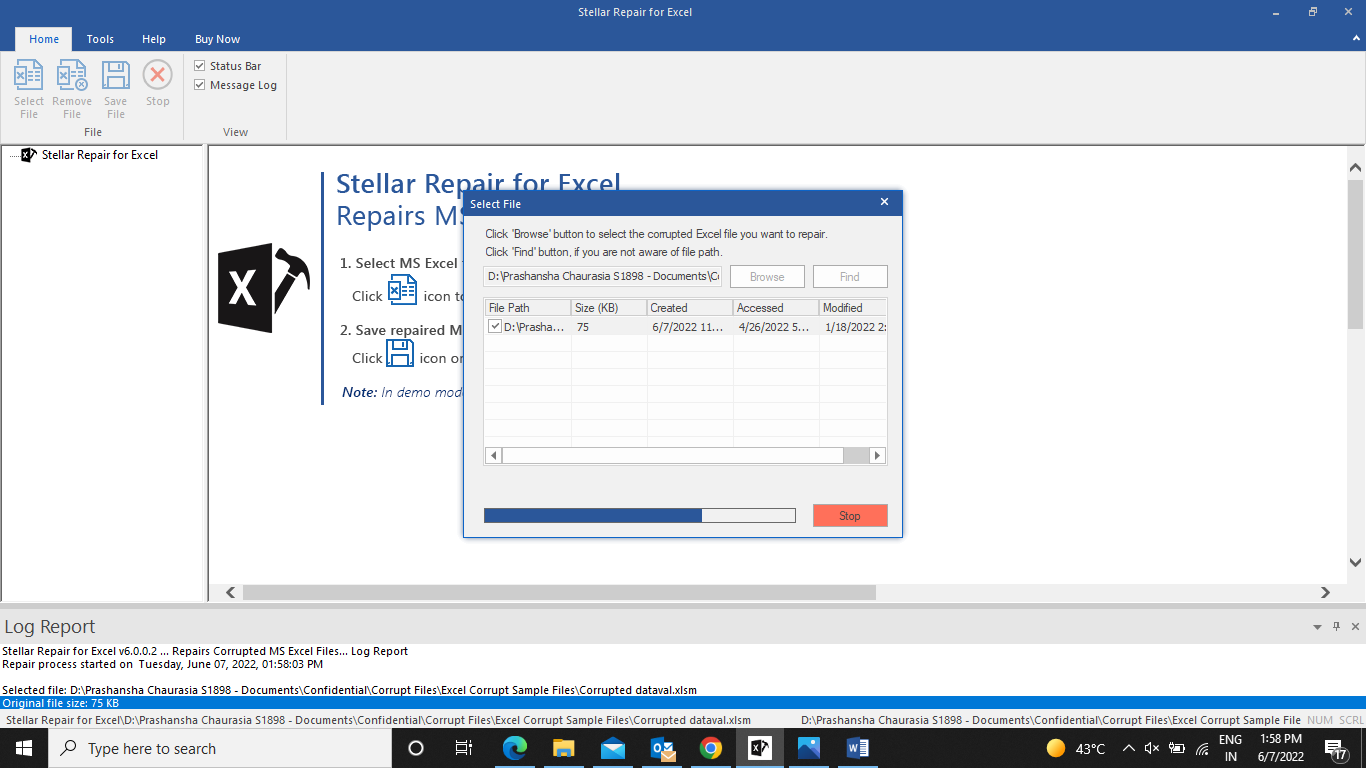Click Stellar Repair for Excel taskbar icon
The image size is (1366, 768).
[760, 748]
